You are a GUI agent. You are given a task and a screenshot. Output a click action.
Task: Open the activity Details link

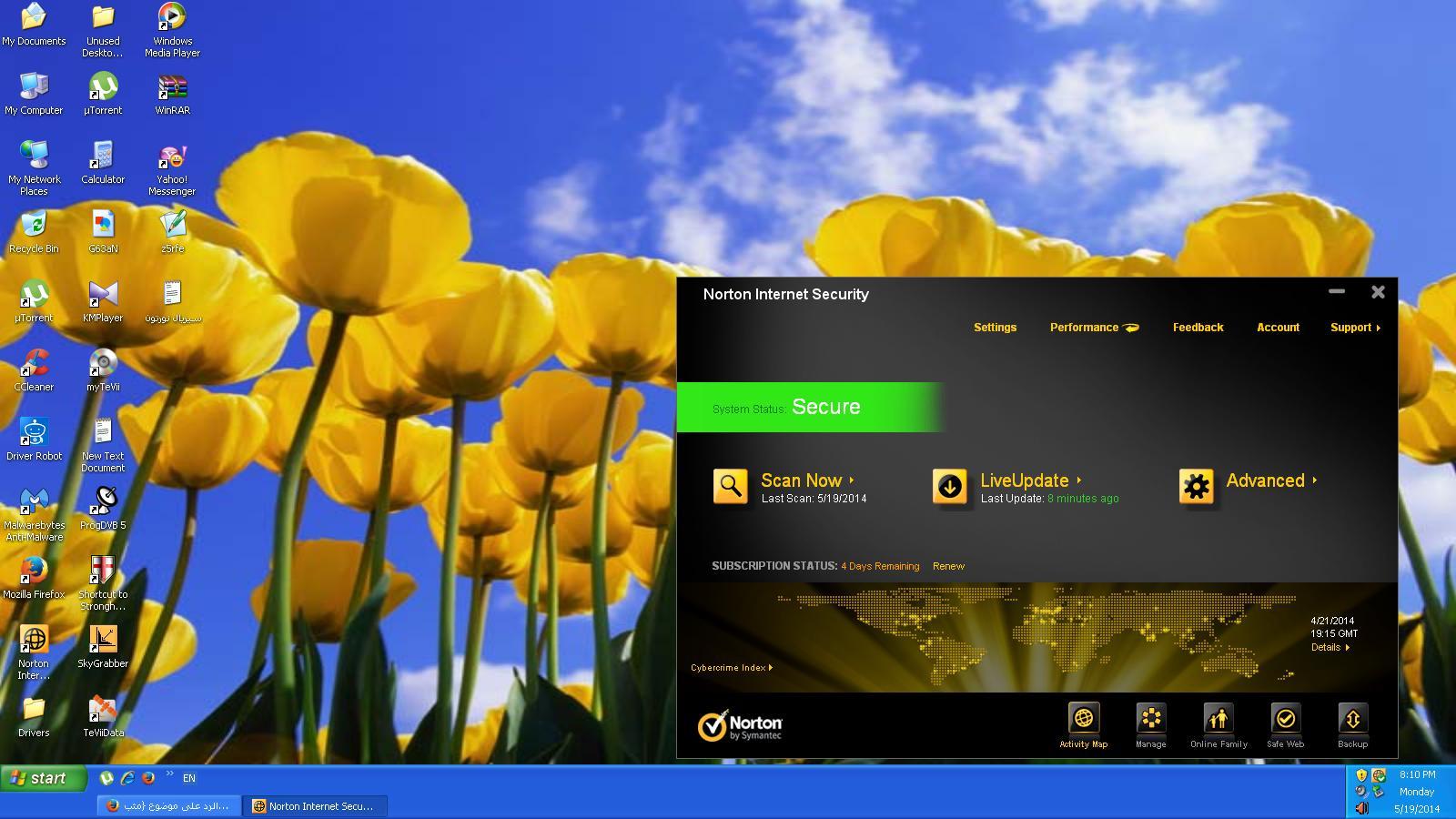click(1330, 648)
